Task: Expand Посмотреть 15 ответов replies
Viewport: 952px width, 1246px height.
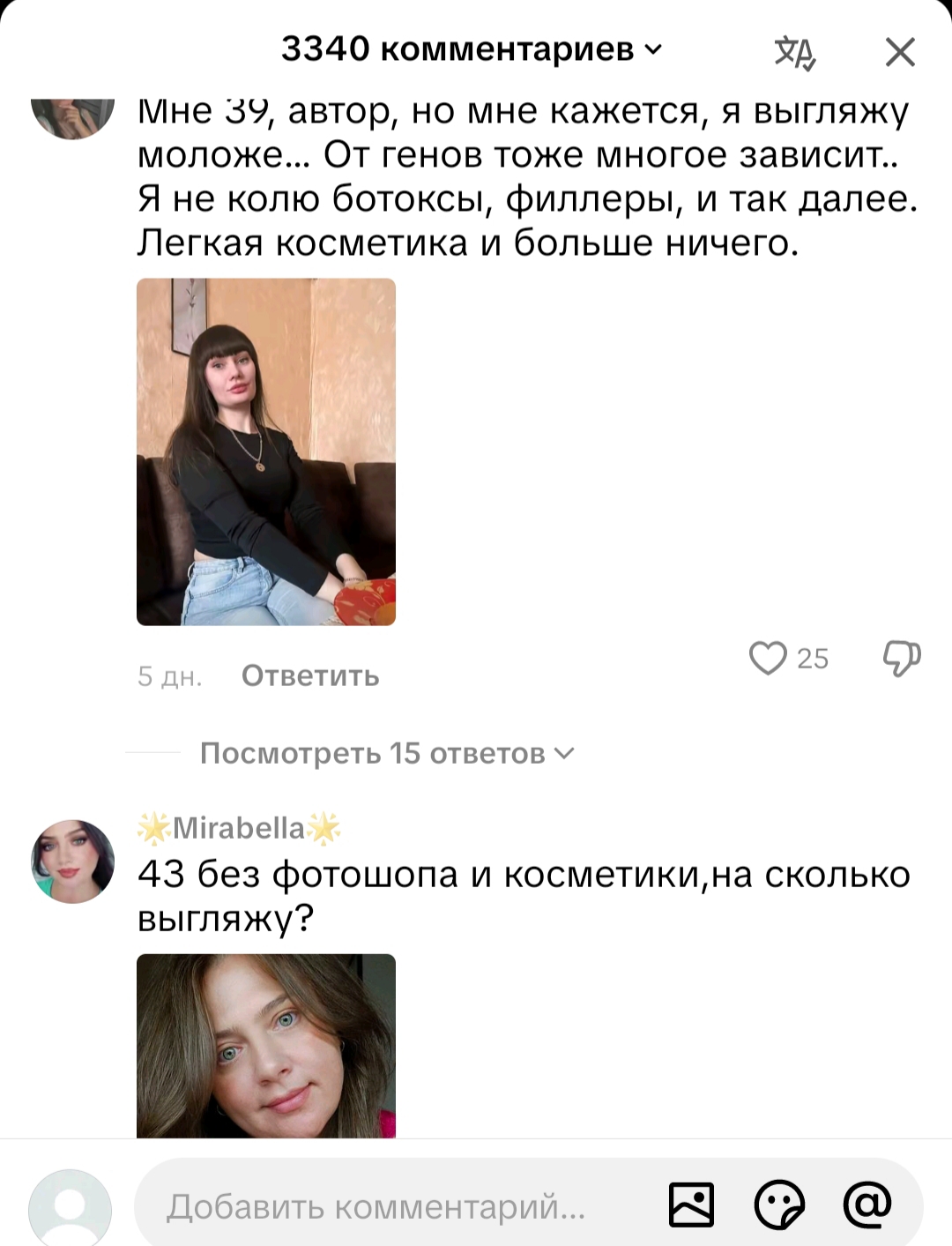Action: [387, 753]
